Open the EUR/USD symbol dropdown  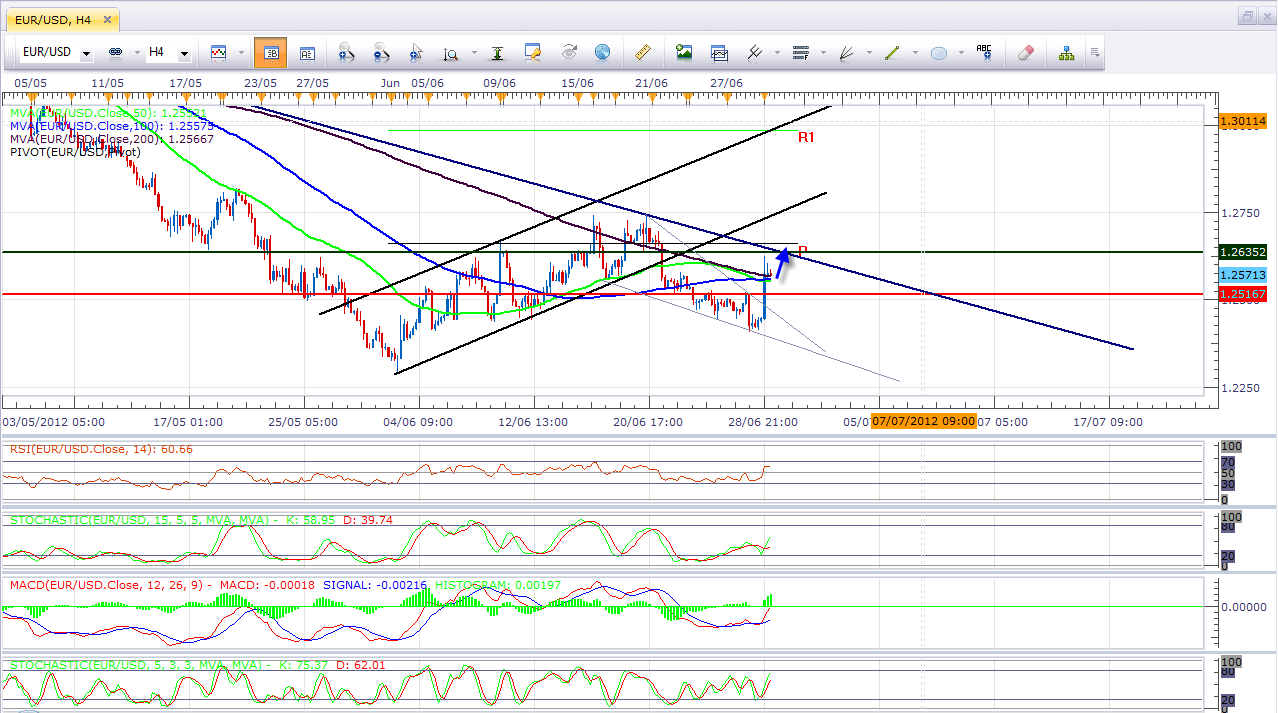coord(87,53)
